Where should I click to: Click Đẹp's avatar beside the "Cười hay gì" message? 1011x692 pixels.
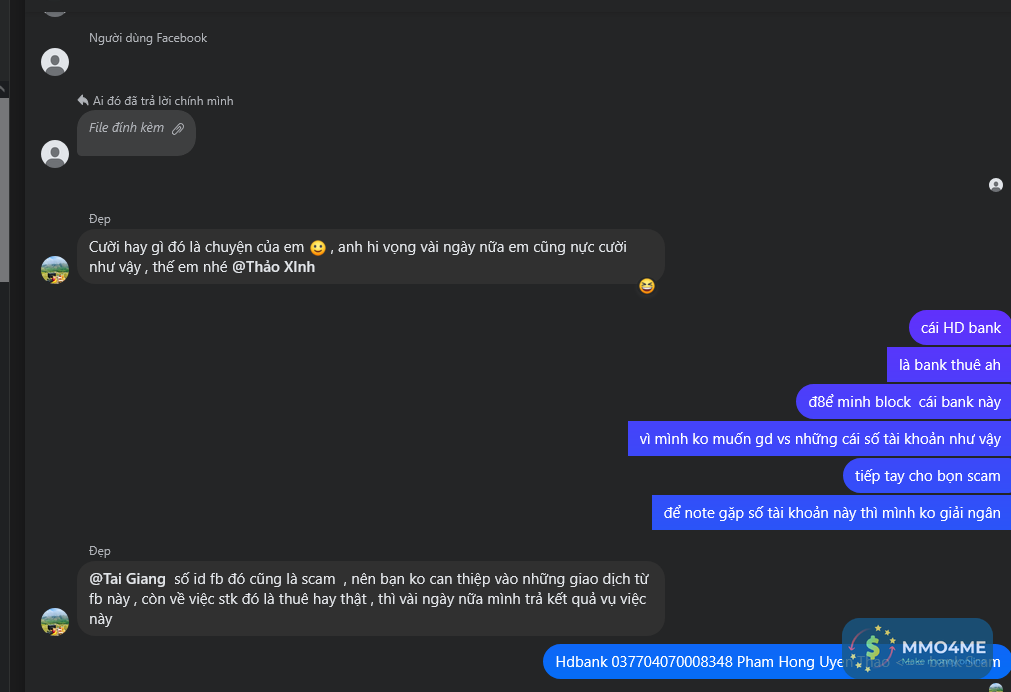[55, 270]
